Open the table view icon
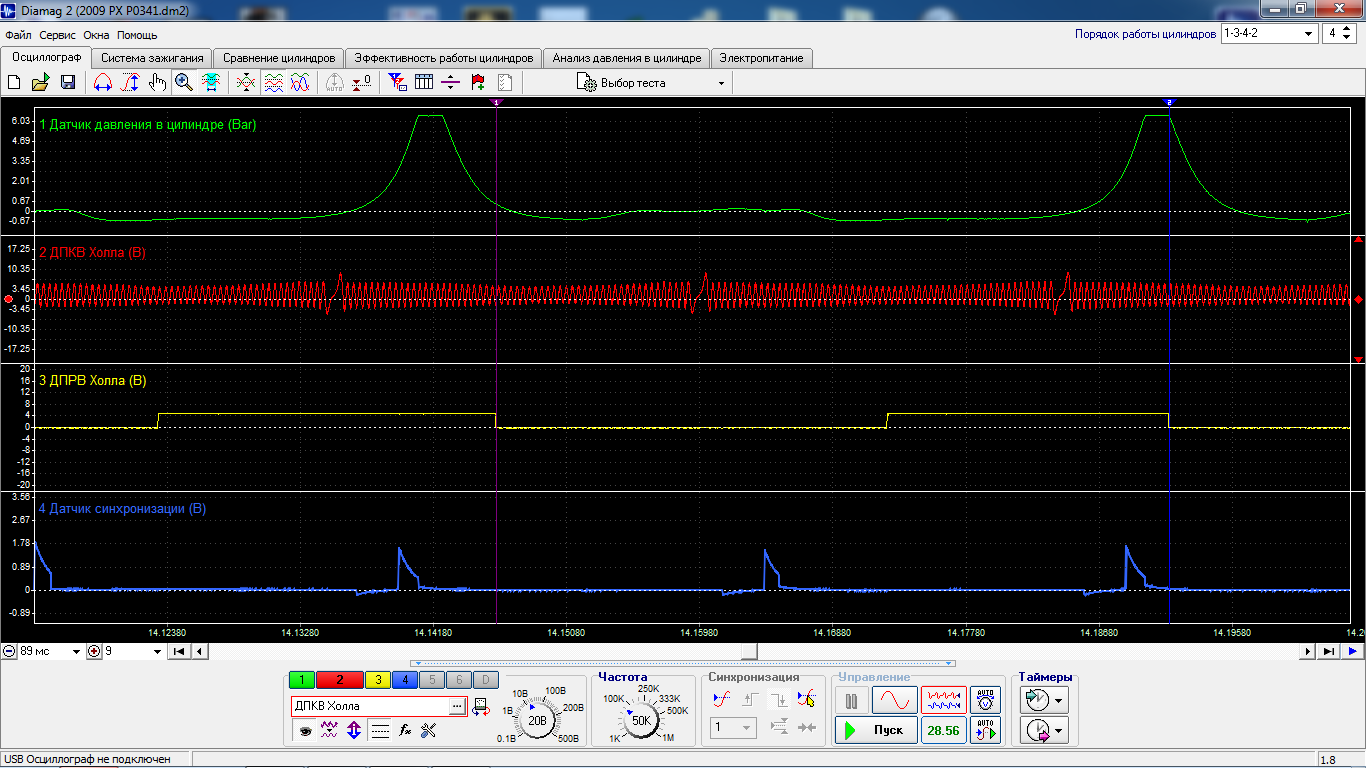 point(424,83)
